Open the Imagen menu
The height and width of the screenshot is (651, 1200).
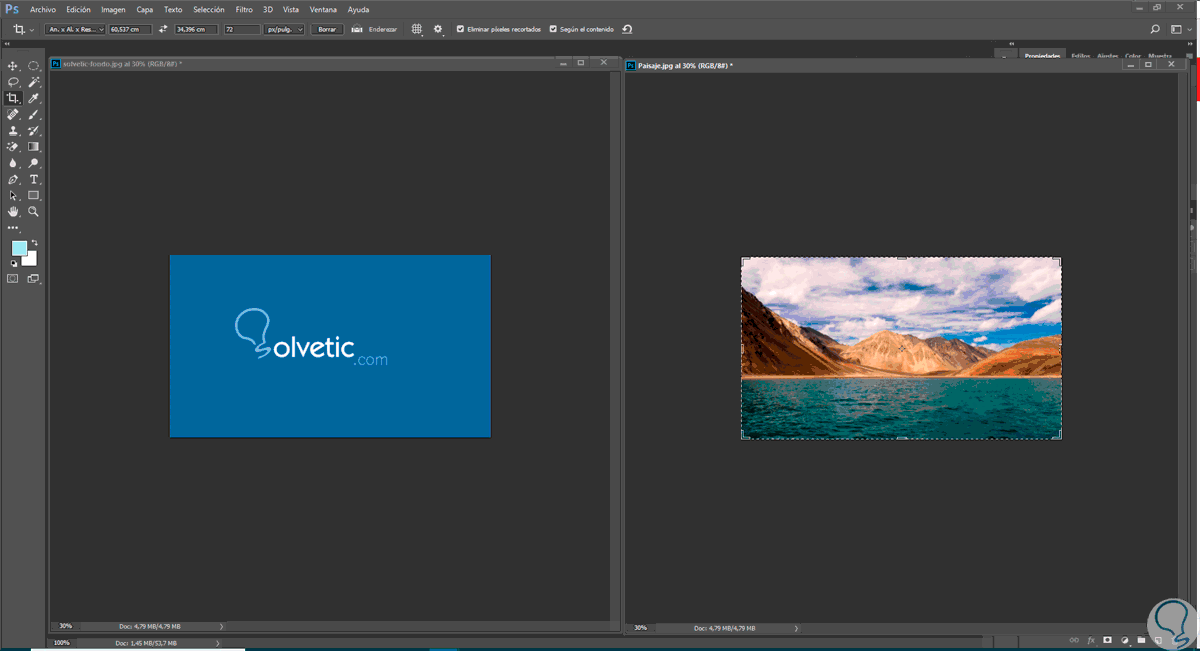[x=113, y=9]
